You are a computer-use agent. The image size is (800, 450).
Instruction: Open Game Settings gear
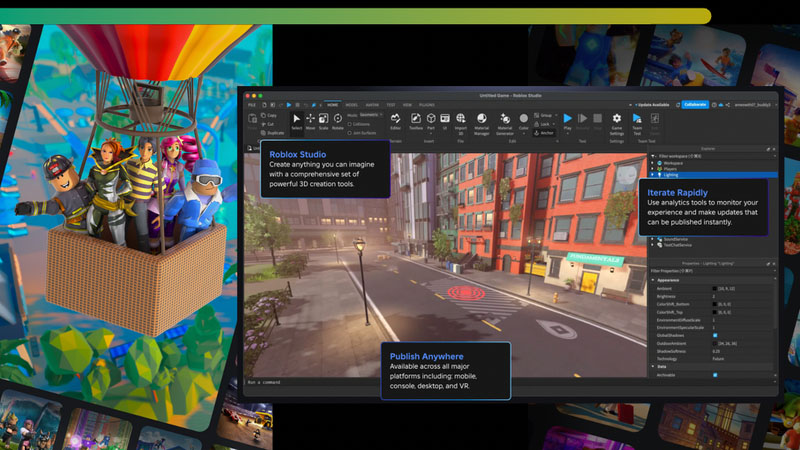click(617, 118)
